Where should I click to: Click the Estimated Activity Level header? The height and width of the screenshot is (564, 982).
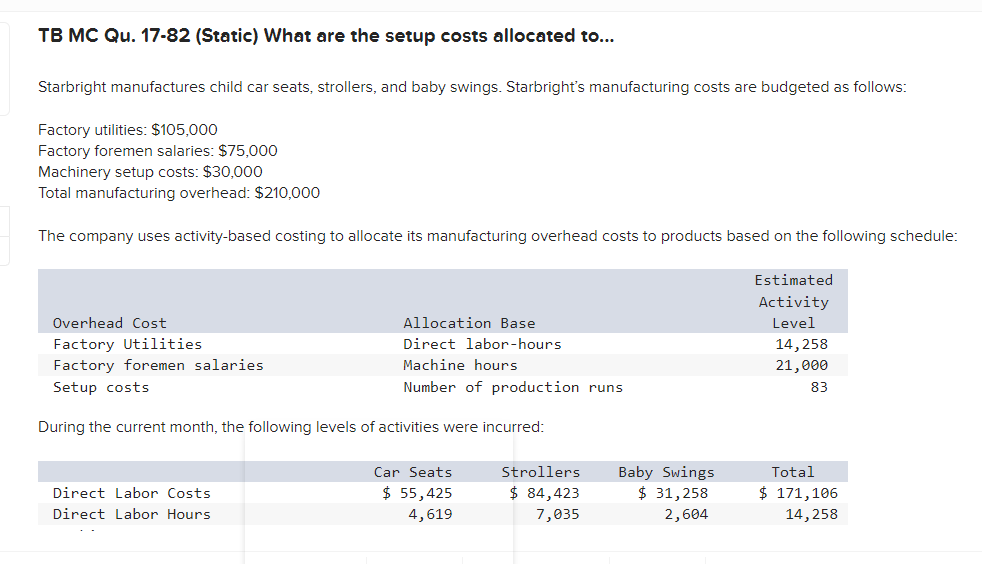pos(793,301)
